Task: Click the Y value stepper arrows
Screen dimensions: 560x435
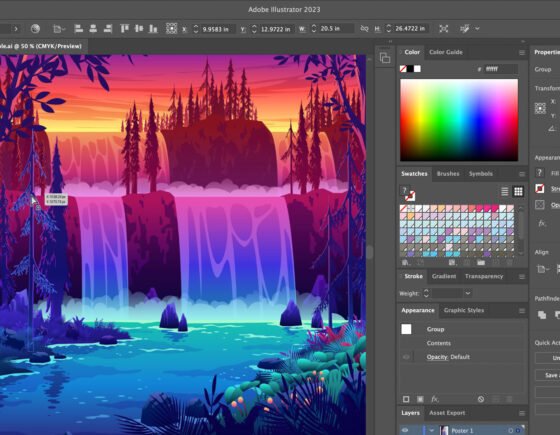Action: click(254, 29)
